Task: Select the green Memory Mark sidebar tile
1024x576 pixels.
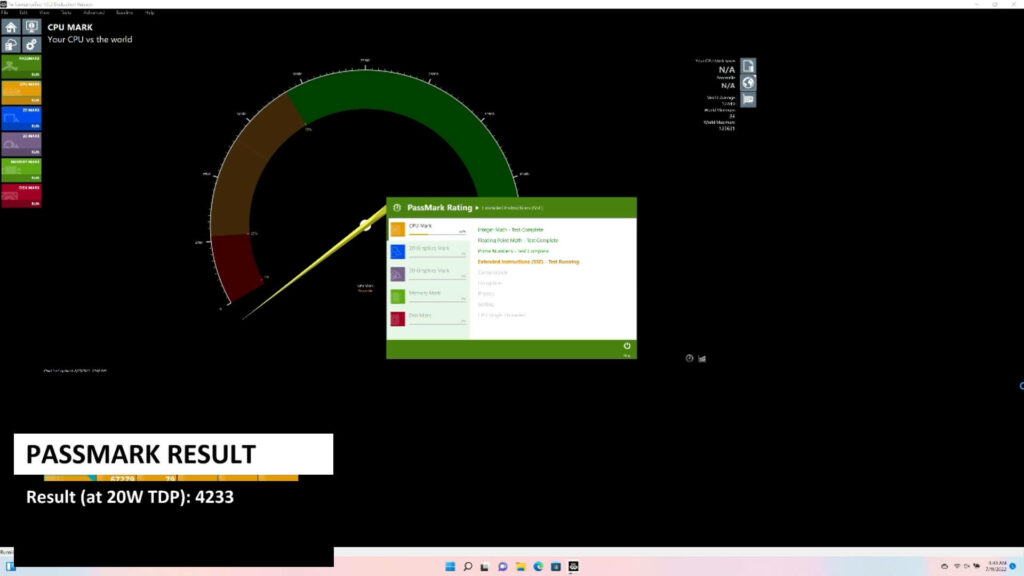Action: (21, 170)
